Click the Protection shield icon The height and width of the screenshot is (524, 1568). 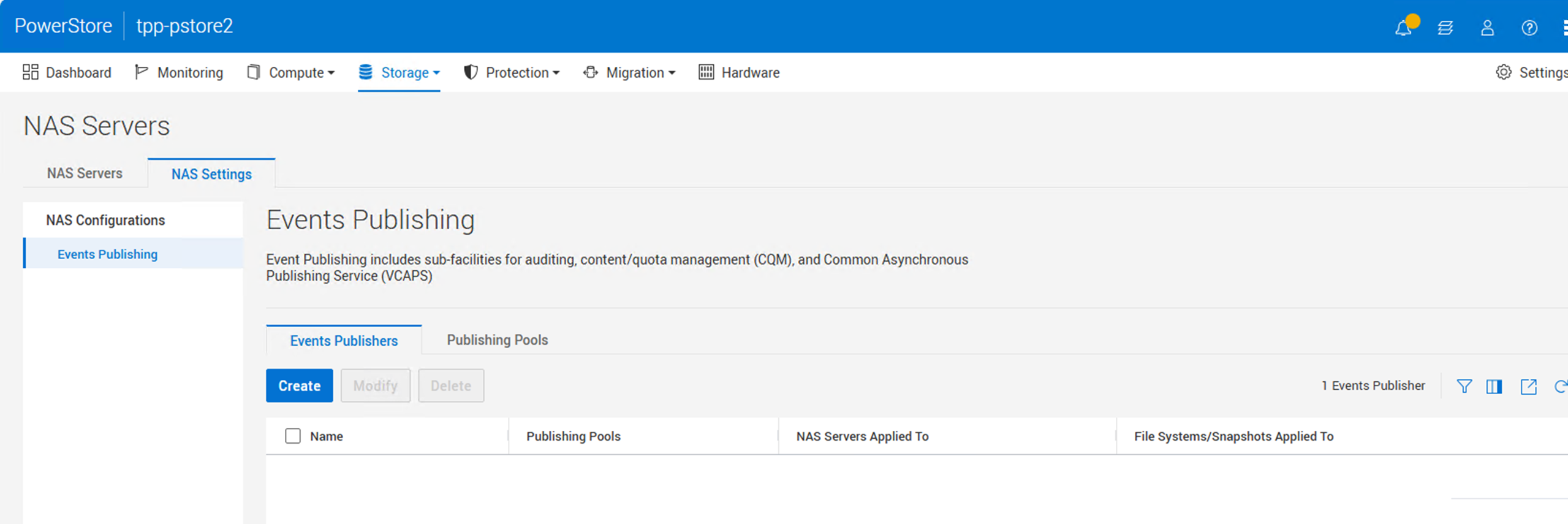470,72
